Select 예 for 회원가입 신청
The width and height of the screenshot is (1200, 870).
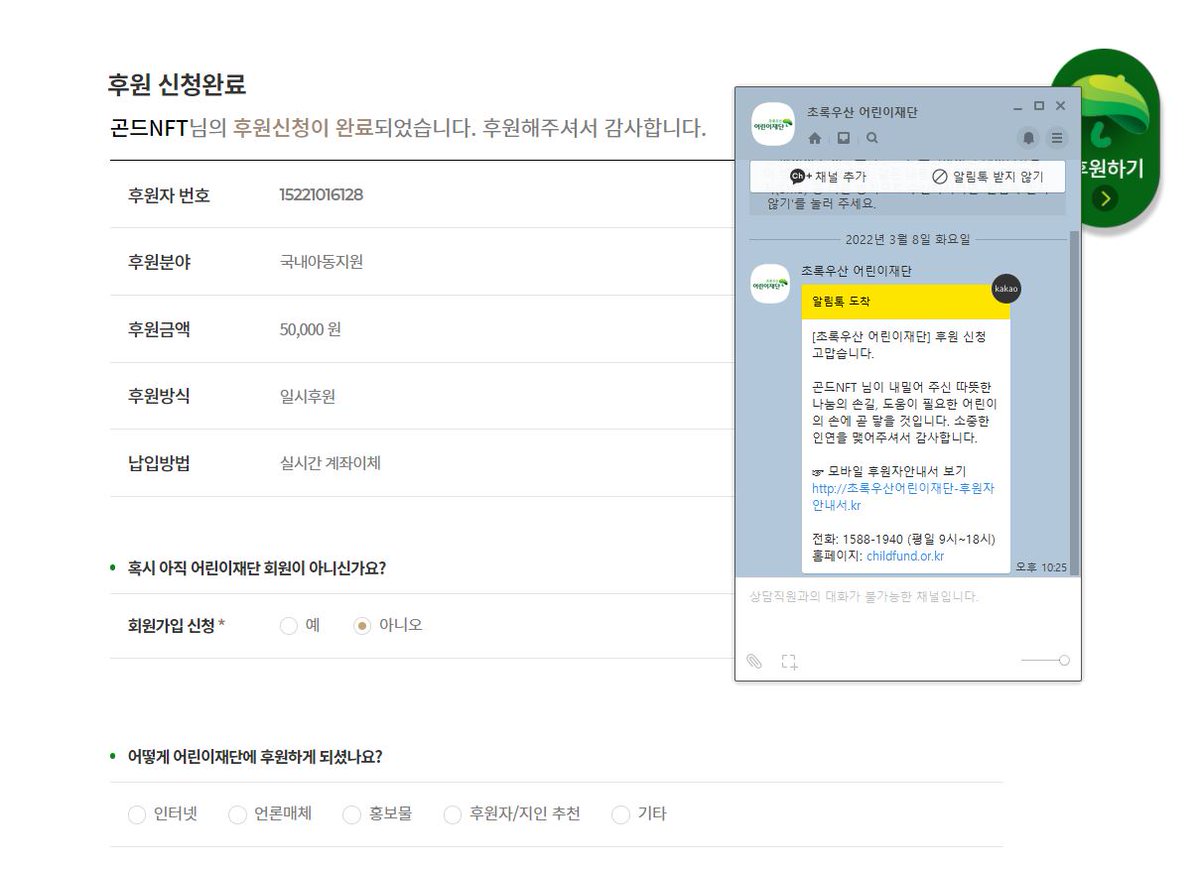[x=289, y=626]
